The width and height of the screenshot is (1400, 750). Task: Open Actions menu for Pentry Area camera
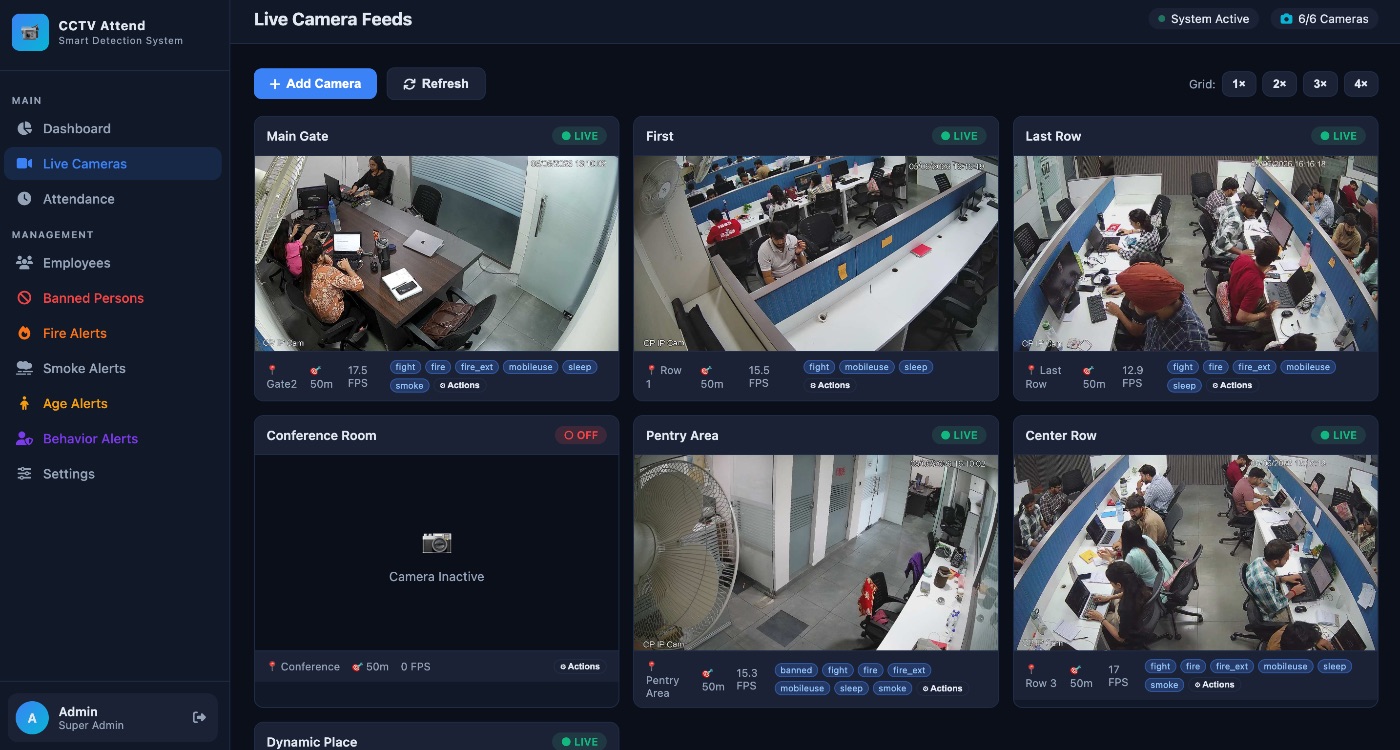coord(943,688)
